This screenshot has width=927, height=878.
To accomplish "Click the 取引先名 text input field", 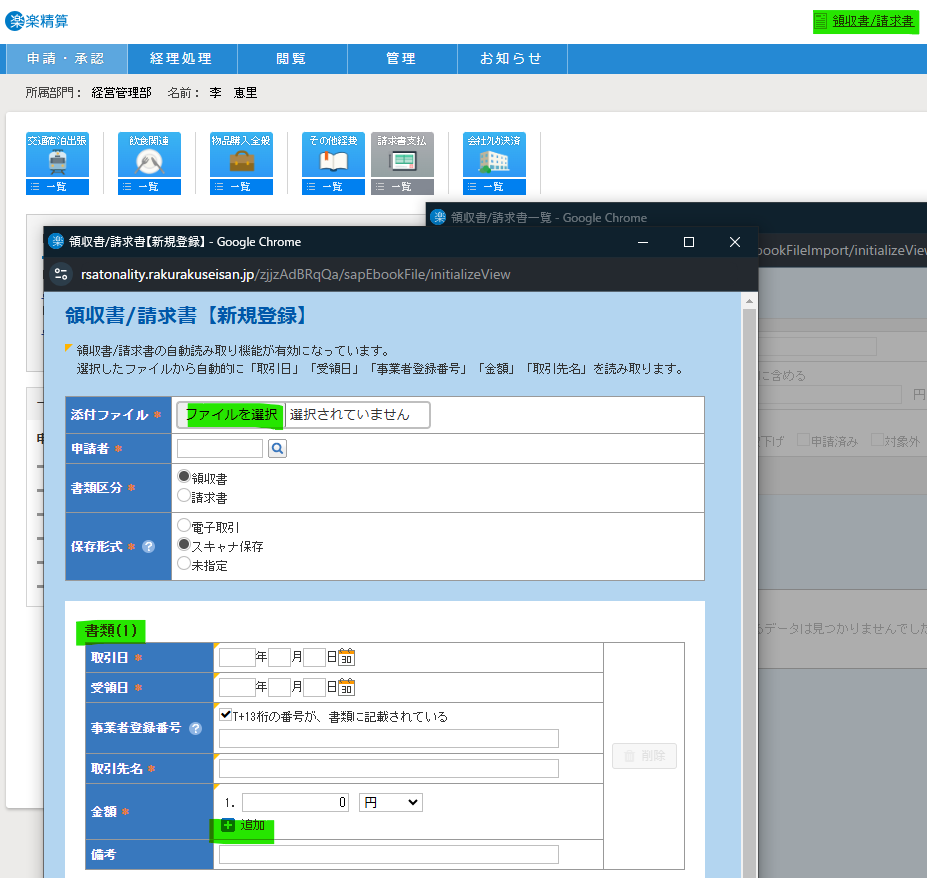I will (x=388, y=769).
